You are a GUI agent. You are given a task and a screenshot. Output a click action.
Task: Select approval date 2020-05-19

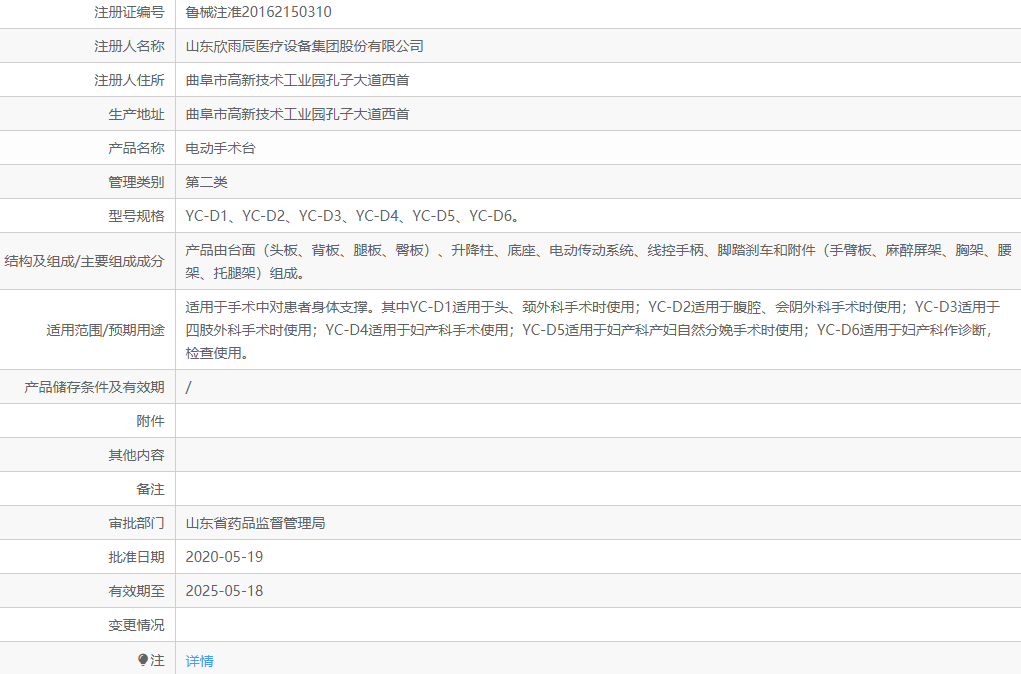(x=224, y=557)
